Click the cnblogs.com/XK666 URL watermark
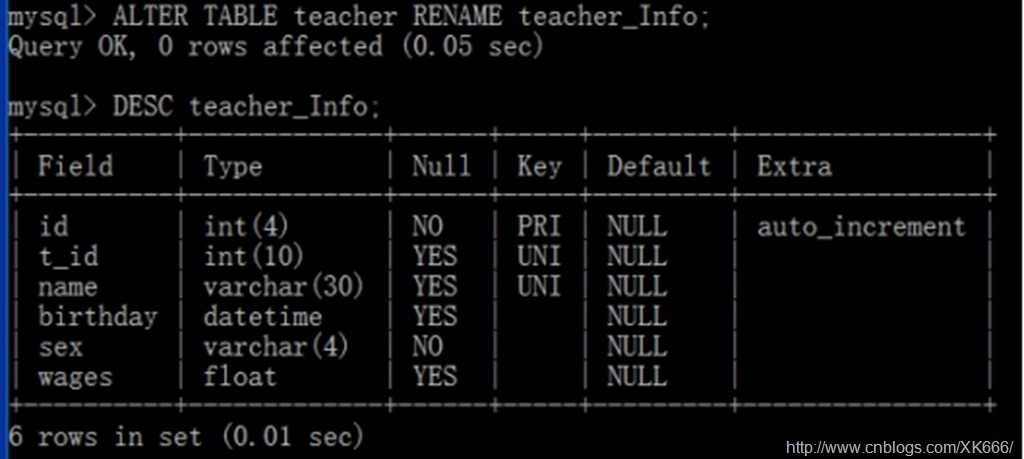The width and height of the screenshot is (1024, 459). tap(899, 446)
